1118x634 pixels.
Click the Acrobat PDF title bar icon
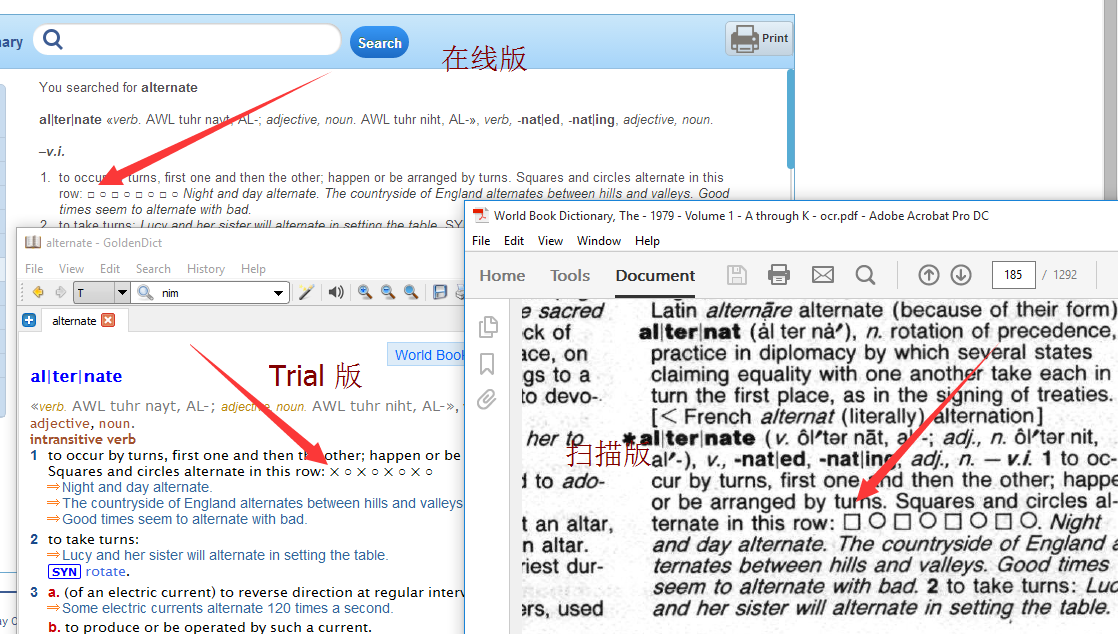(481, 215)
